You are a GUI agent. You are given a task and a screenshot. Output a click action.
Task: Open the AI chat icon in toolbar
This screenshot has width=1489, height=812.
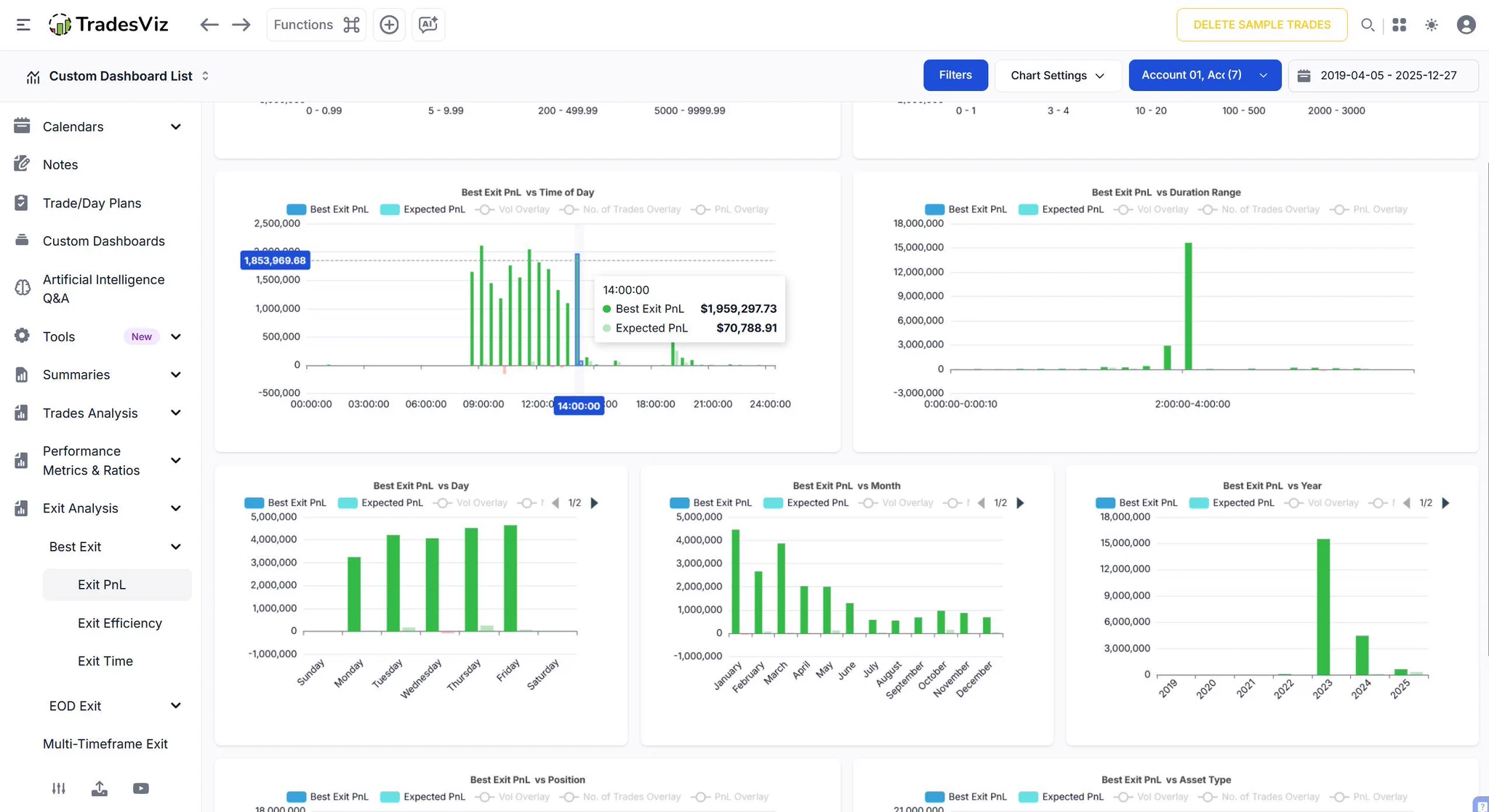click(428, 25)
